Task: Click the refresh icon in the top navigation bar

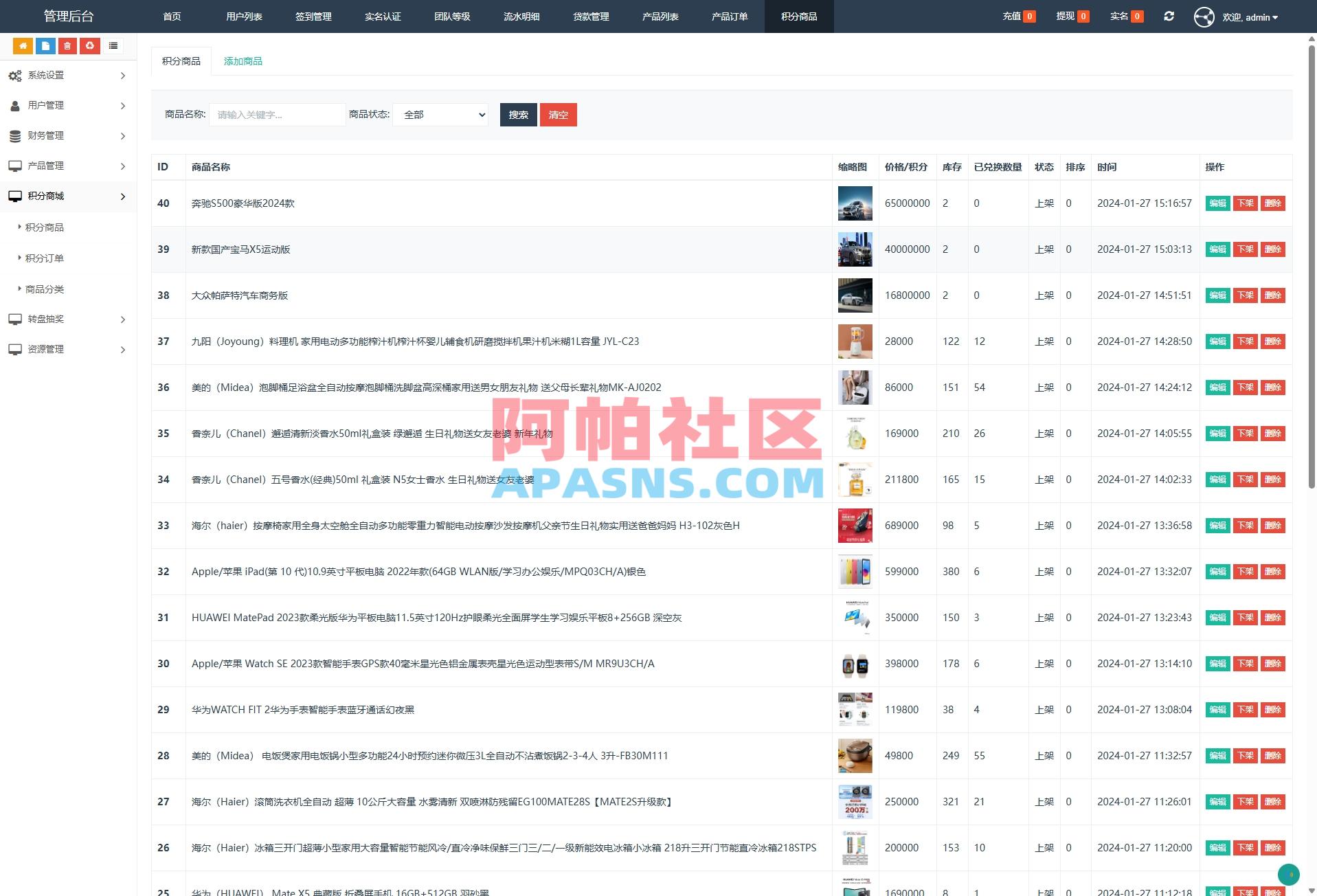Action: tap(1169, 16)
